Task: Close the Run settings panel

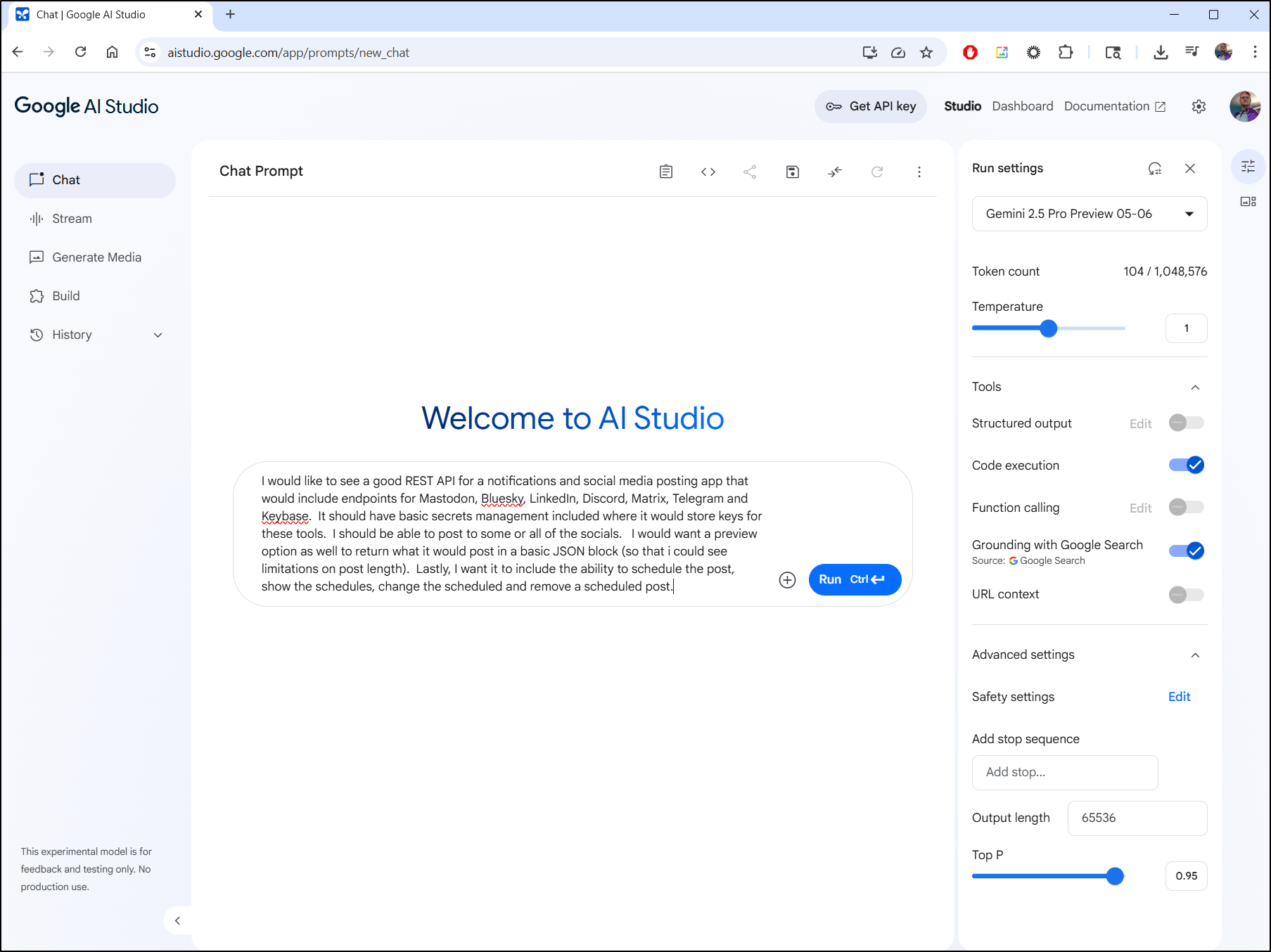Action: click(1189, 169)
